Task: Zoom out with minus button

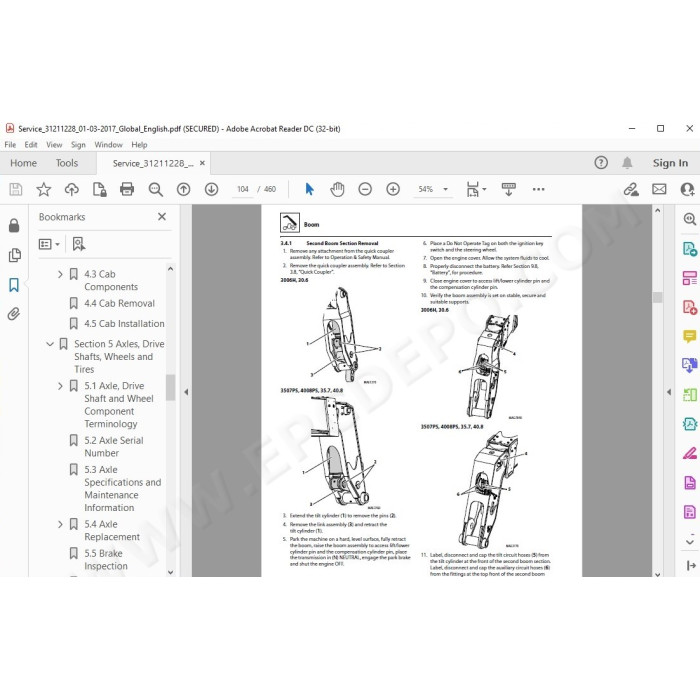Action: [x=365, y=189]
